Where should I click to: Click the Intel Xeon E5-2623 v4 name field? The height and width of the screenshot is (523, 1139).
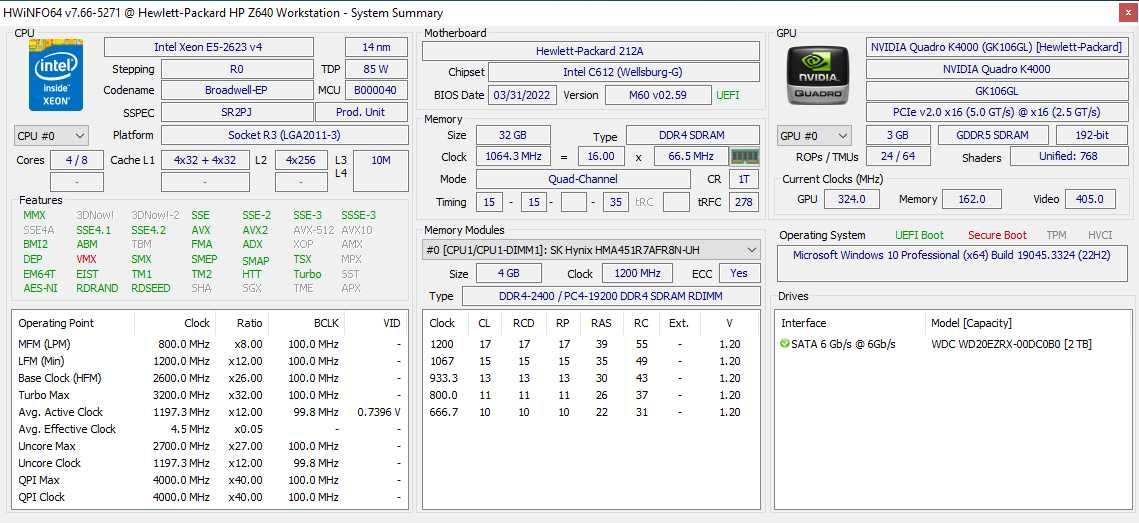point(208,47)
